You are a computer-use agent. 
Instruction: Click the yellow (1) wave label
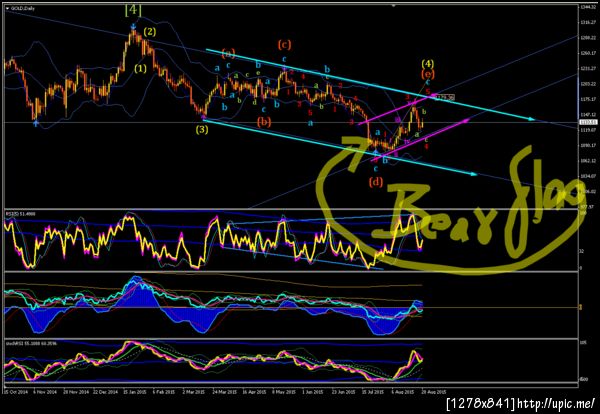[x=140, y=69]
